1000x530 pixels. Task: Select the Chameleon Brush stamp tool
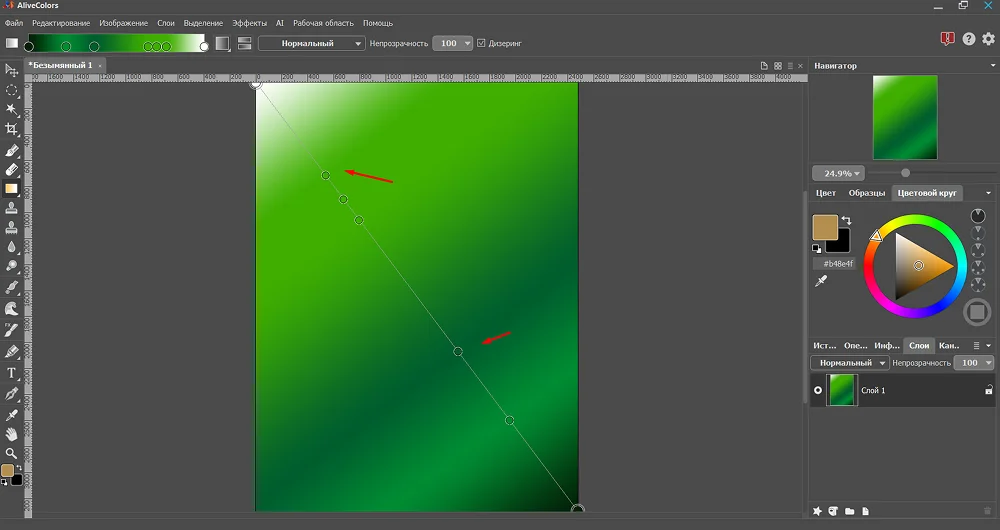pyautogui.click(x=11, y=227)
